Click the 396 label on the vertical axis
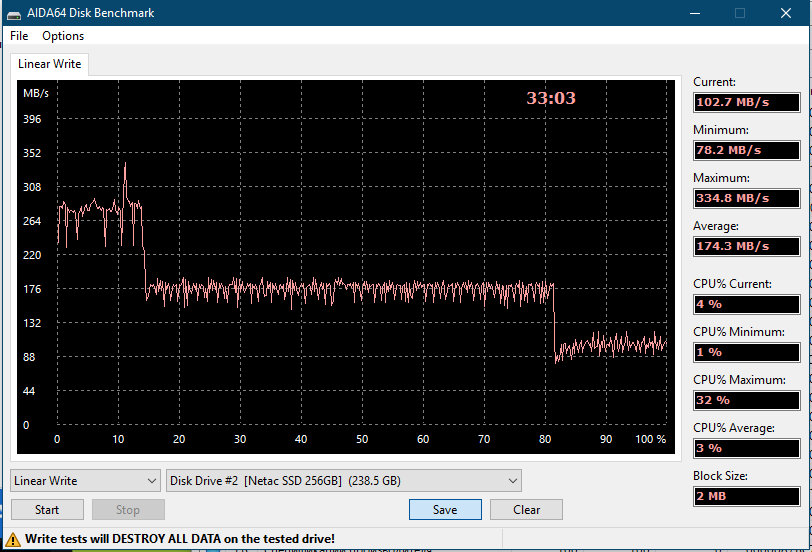 tap(32, 119)
